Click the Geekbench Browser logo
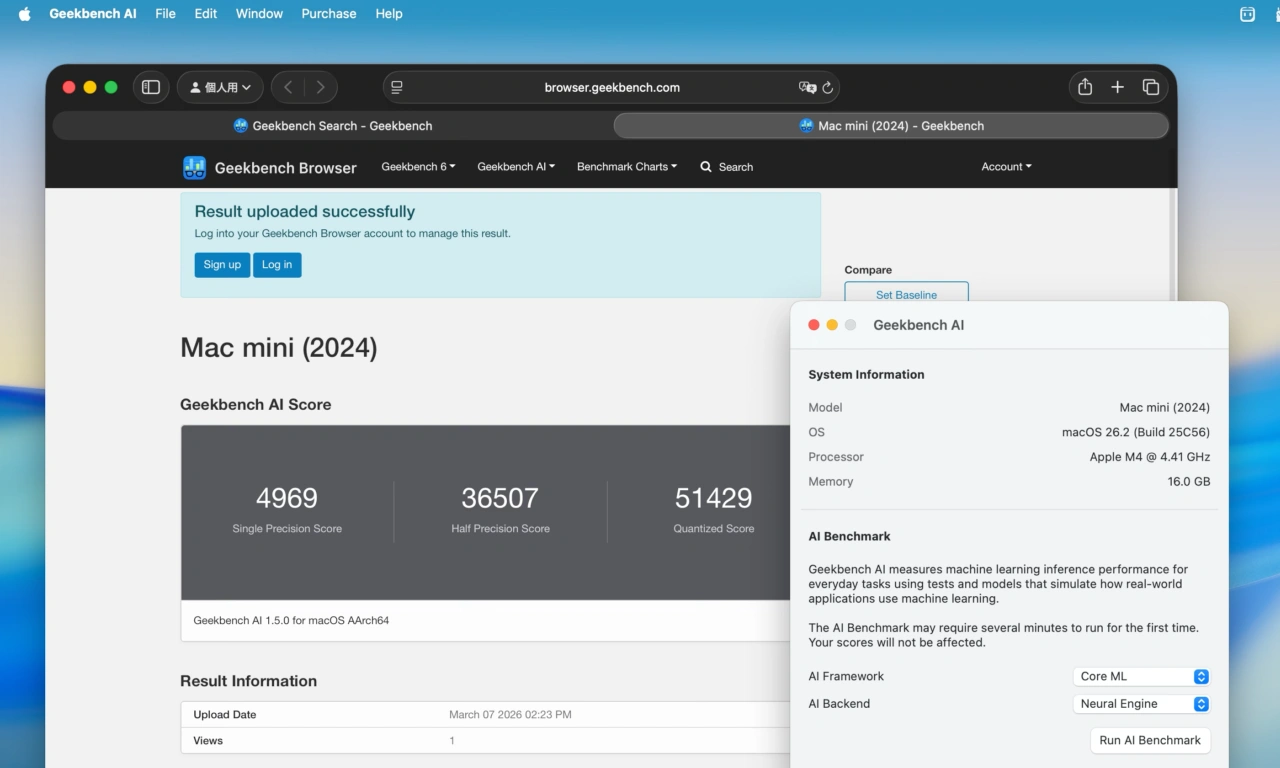Screen dimensions: 1280x768 [x=194, y=167]
